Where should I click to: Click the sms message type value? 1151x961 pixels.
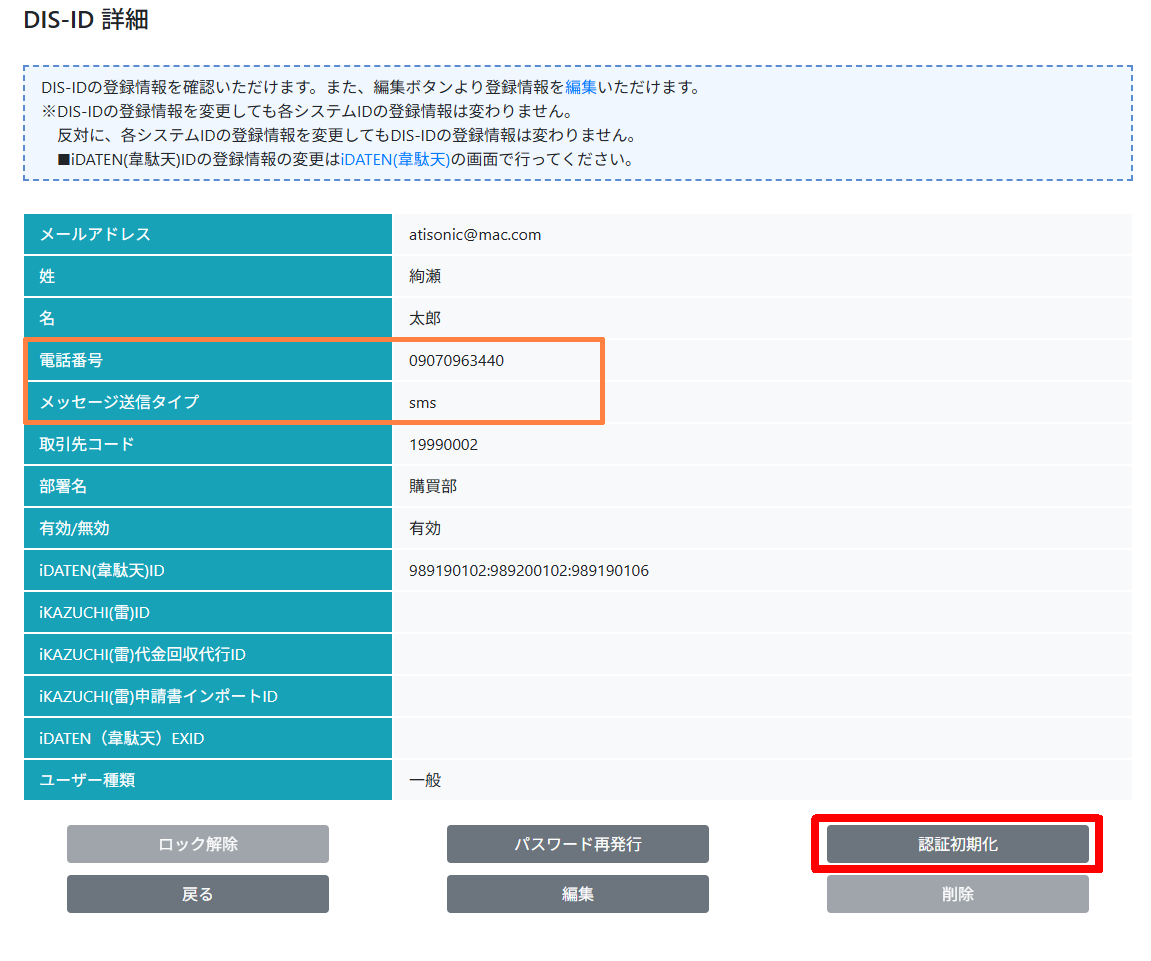[423, 403]
